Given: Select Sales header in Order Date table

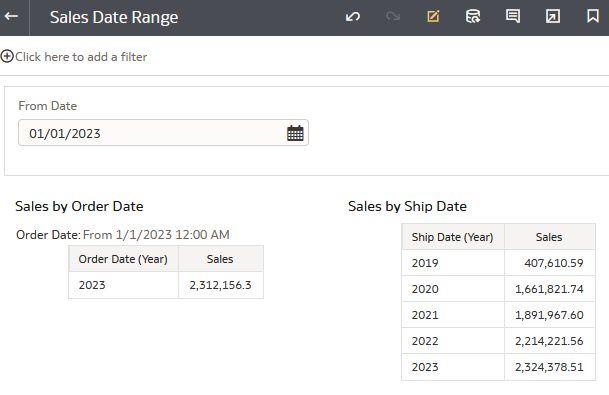Looking at the screenshot, I should [x=220, y=259].
